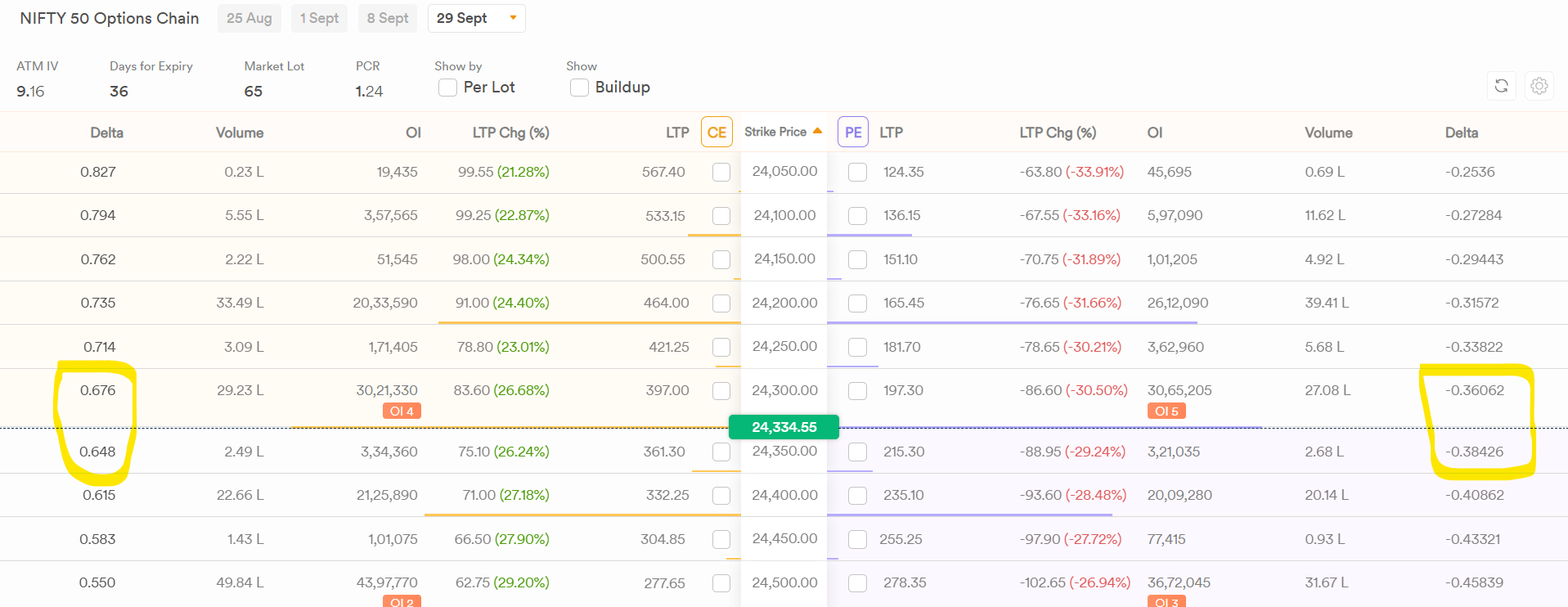The width and height of the screenshot is (1568, 607).
Task: Check PE box for 24,200.00 strike
Action: tap(857, 303)
